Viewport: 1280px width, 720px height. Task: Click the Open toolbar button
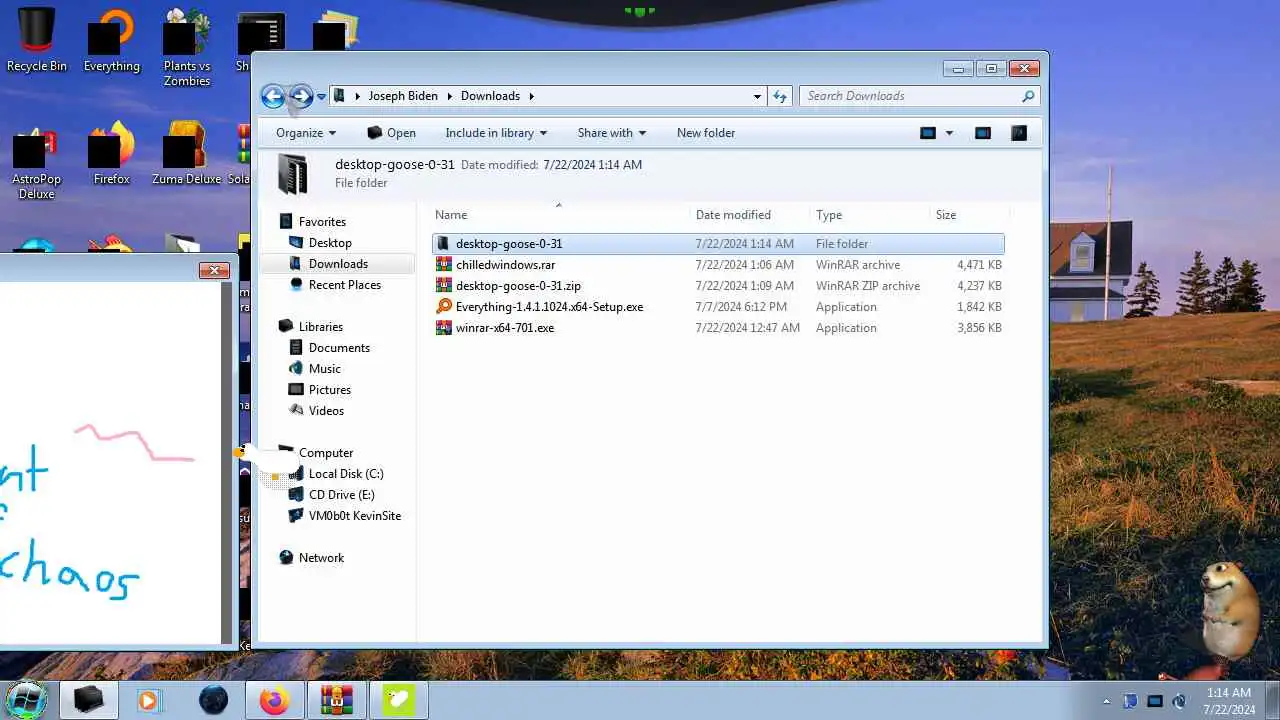tap(391, 133)
